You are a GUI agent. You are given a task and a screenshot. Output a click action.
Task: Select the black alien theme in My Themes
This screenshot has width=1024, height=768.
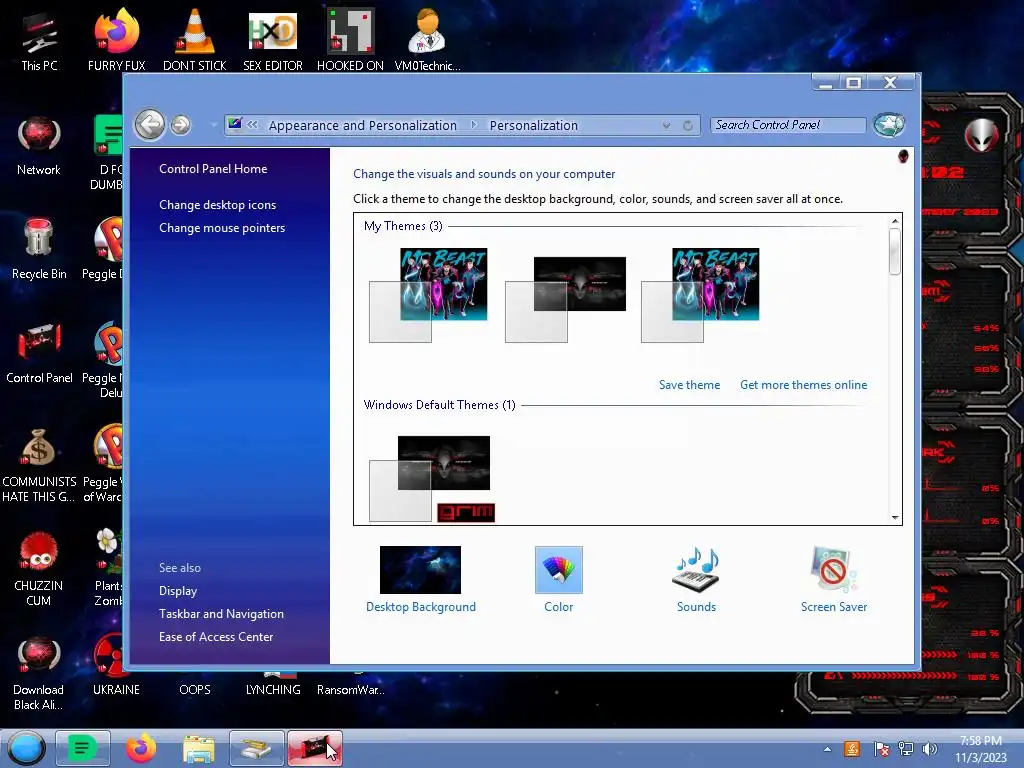(x=566, y=299)
